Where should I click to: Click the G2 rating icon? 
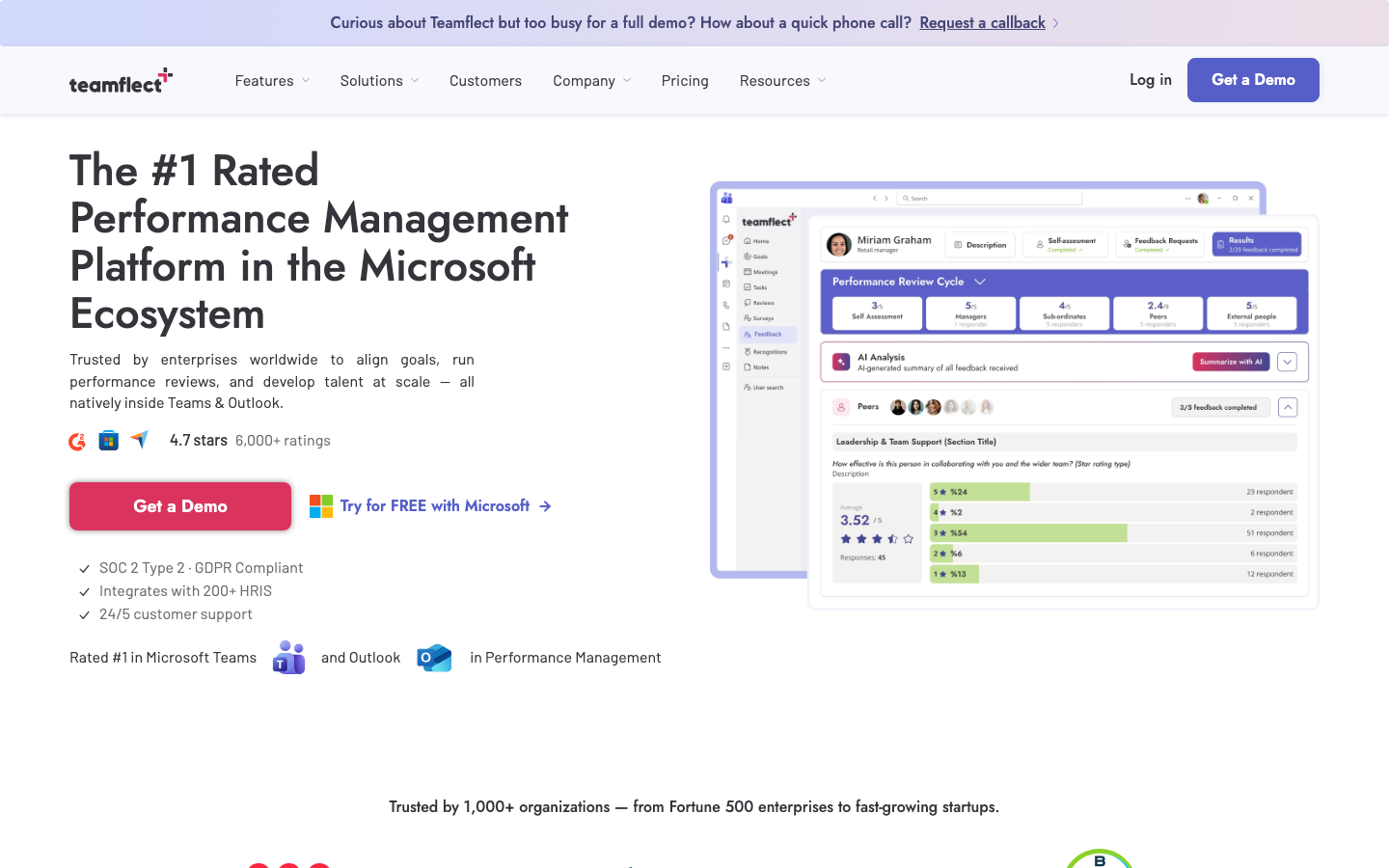coord(77,441)
